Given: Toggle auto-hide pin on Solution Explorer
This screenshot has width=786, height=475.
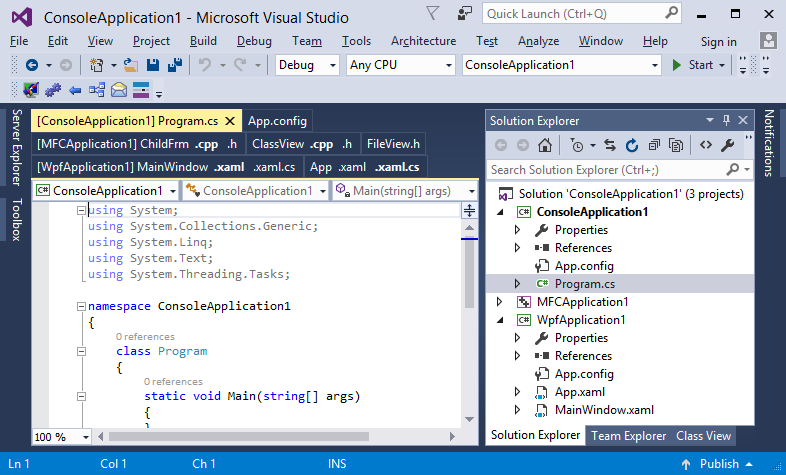Looking at the screenshot, I should pyautogui.click(x=726, y=120).
